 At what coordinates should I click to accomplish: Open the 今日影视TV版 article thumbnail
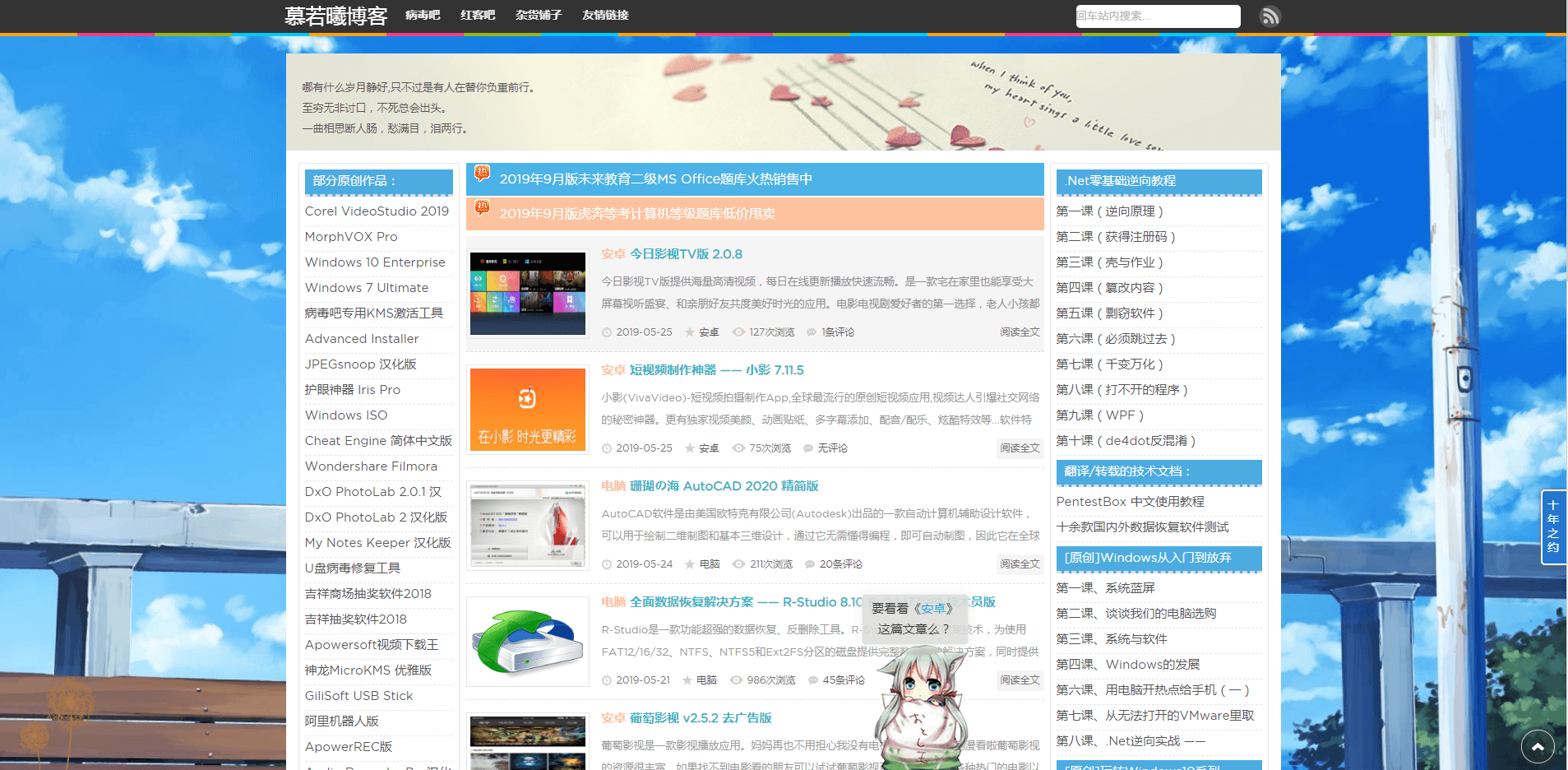(527, 294)
